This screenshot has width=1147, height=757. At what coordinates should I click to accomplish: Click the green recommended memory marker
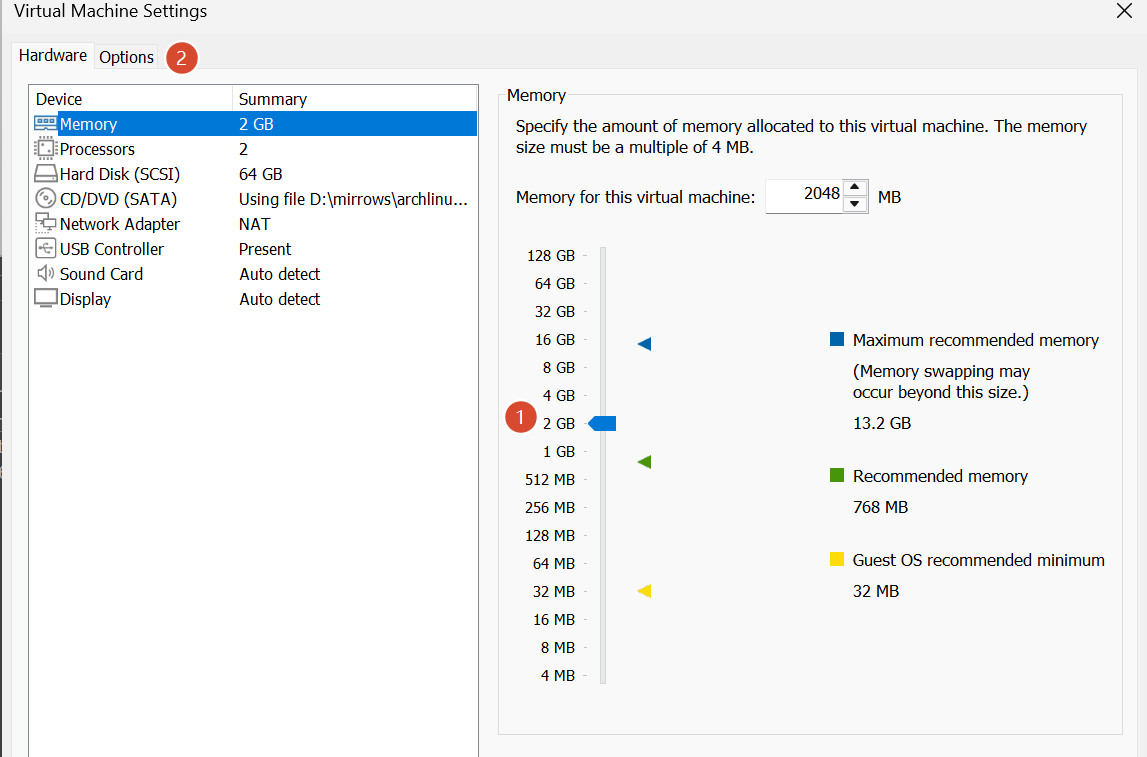(644, 462)
